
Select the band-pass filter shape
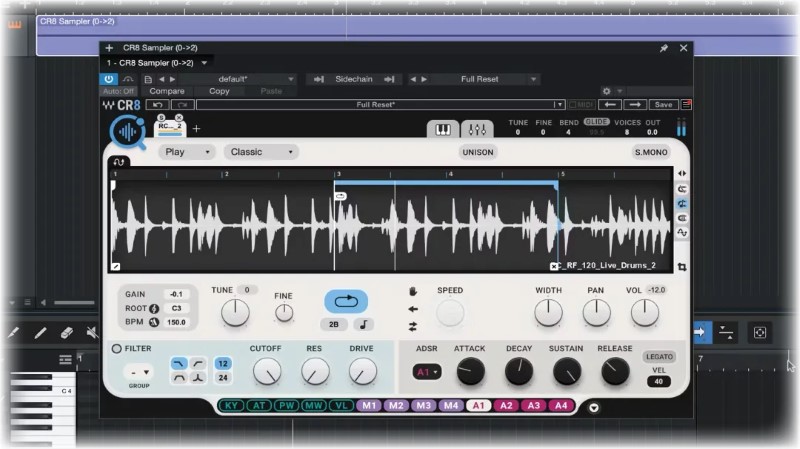coord(178,378)
